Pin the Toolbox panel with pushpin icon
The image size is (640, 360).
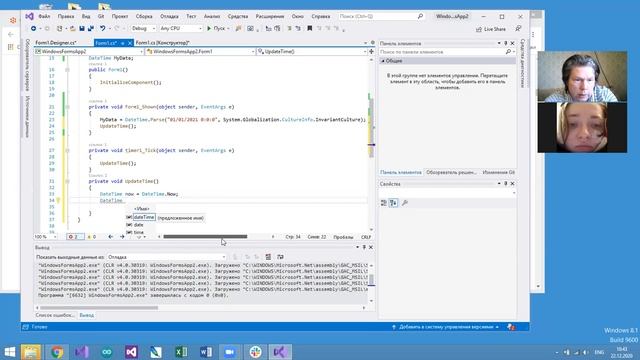tap(506, 43)
